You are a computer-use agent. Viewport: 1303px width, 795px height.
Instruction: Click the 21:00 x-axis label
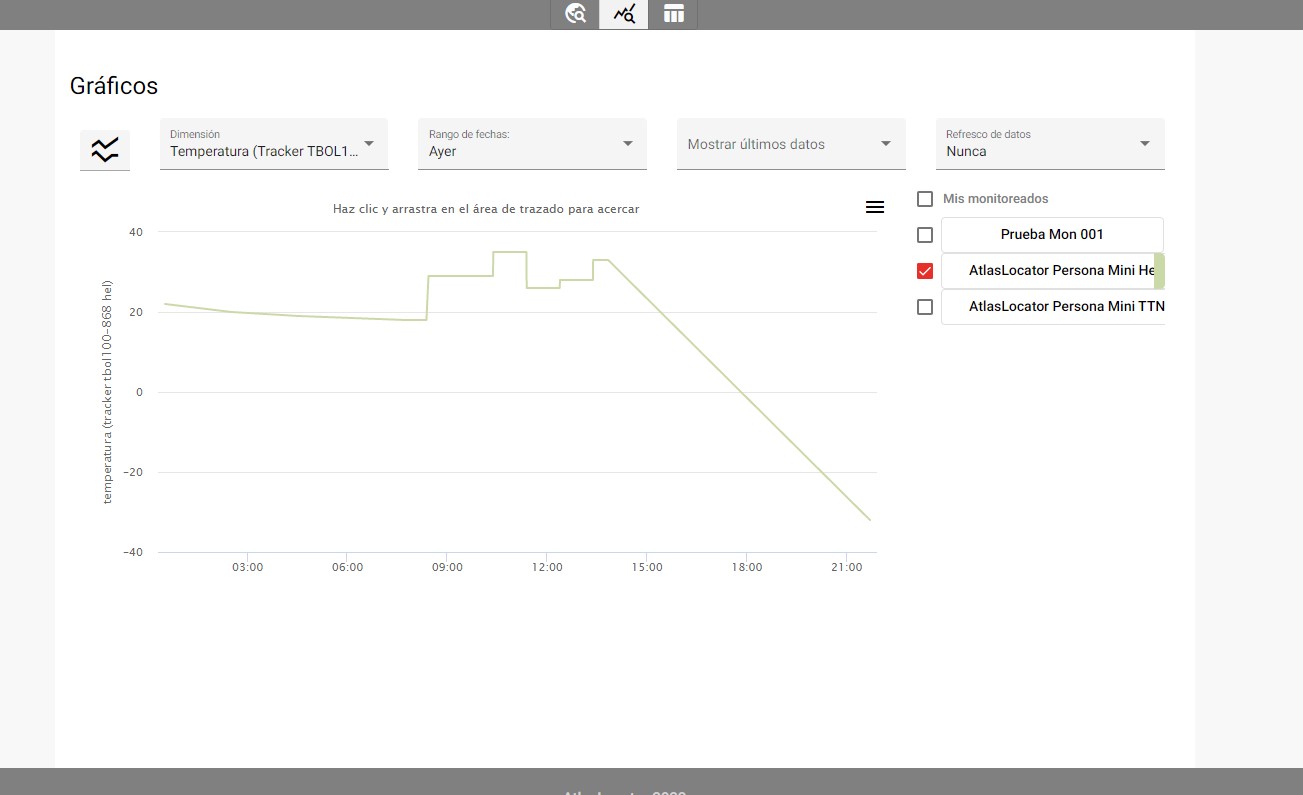coord(847,567)
